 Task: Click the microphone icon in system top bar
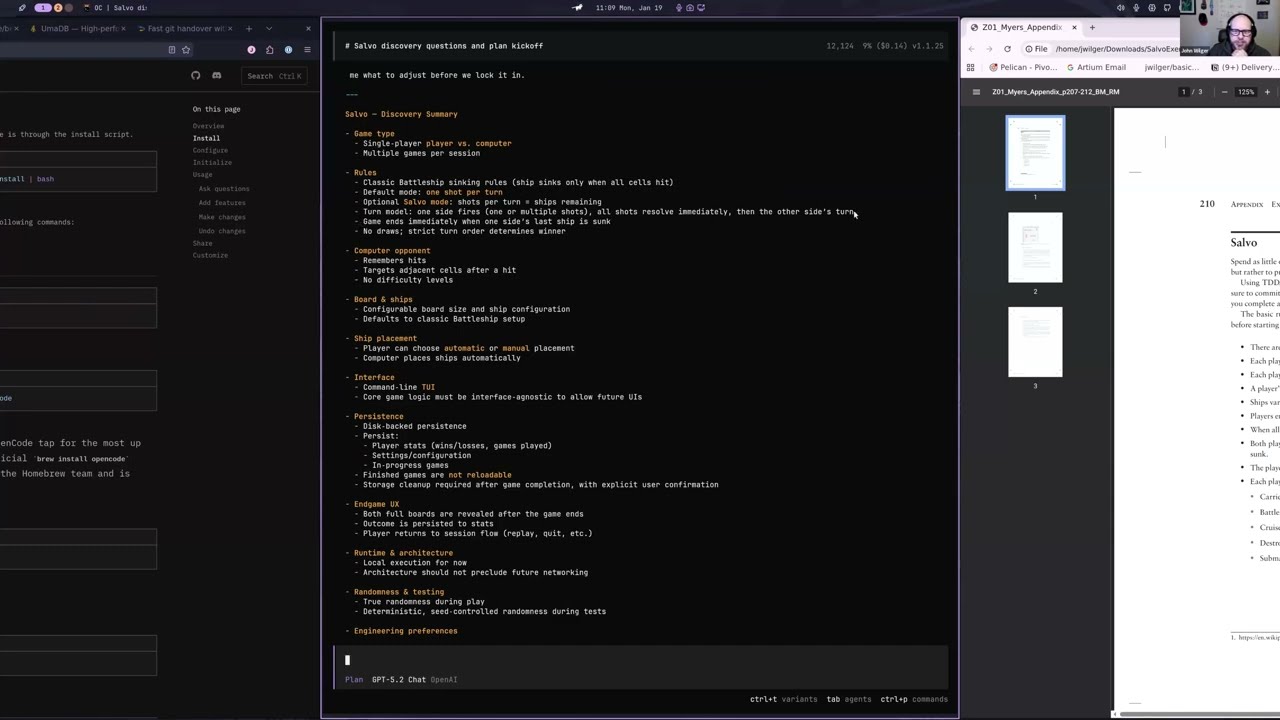tap(1136, 7)
